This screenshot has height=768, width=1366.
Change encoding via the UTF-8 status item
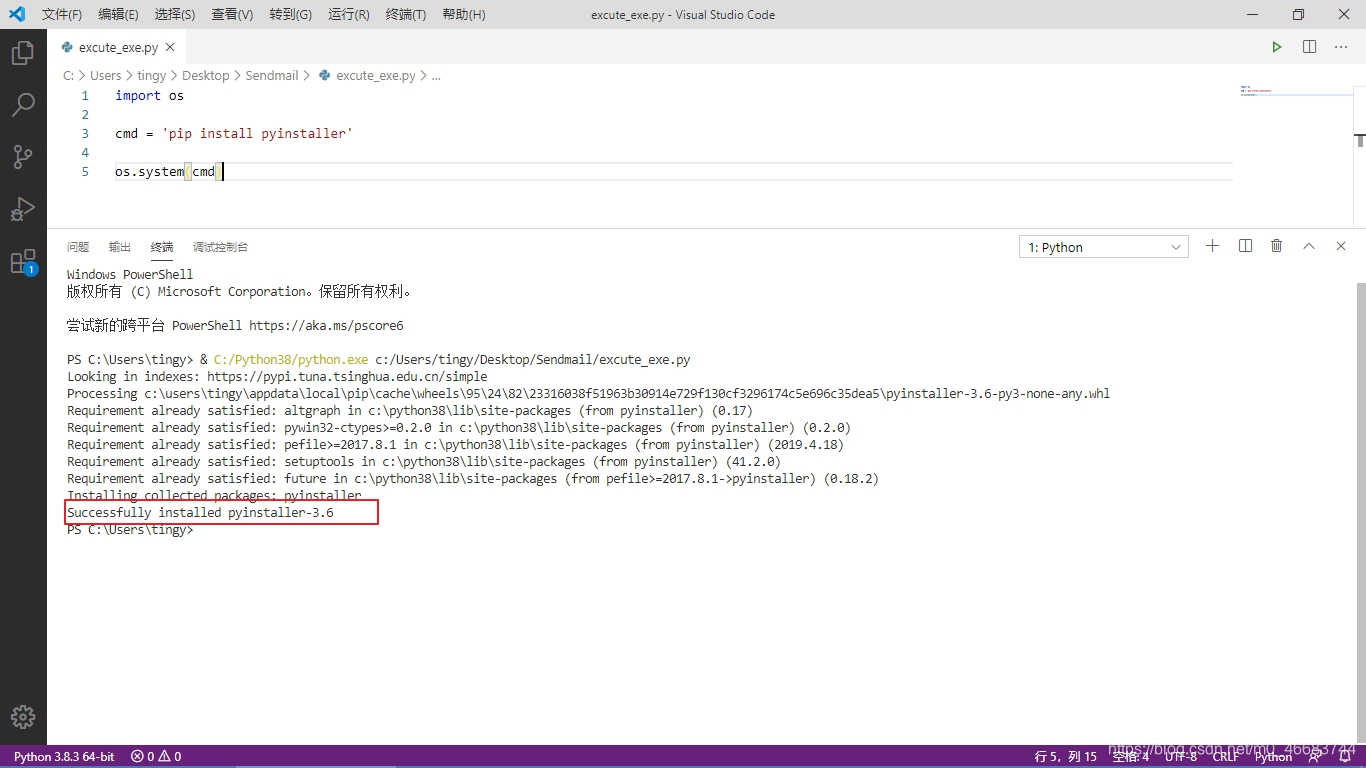pos(1180,757)
